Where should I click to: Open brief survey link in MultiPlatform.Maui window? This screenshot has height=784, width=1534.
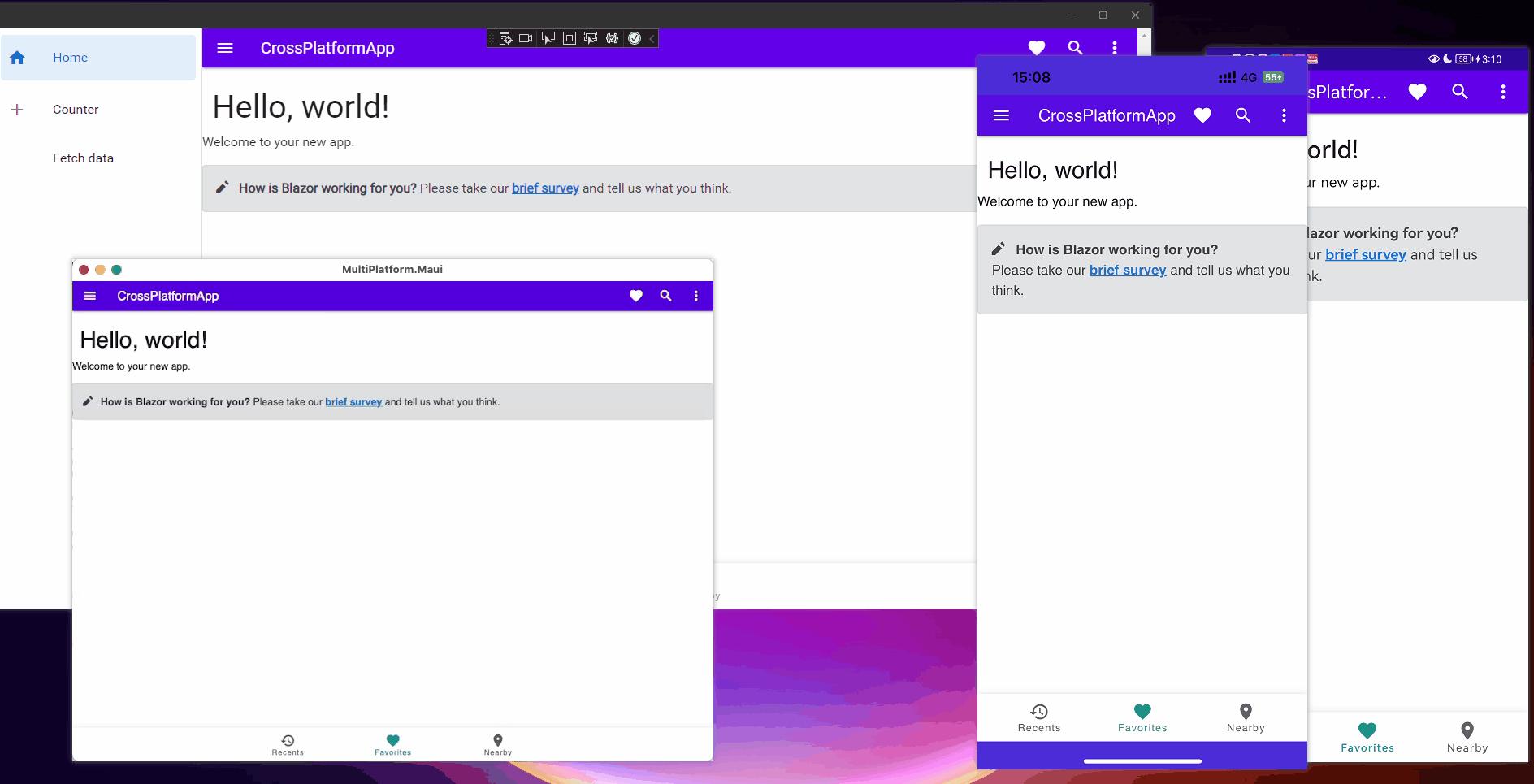click(x=353, y=402)
